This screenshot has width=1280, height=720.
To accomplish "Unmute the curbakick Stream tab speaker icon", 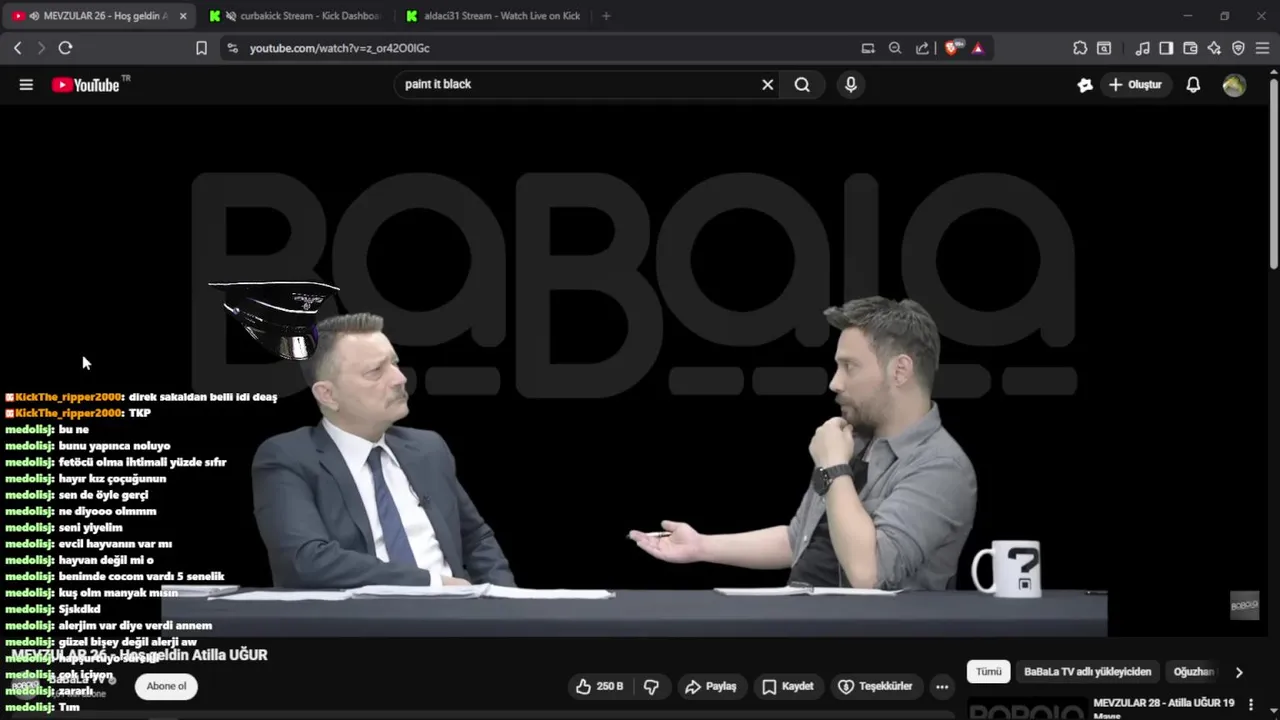I will [x=231, y=16].
